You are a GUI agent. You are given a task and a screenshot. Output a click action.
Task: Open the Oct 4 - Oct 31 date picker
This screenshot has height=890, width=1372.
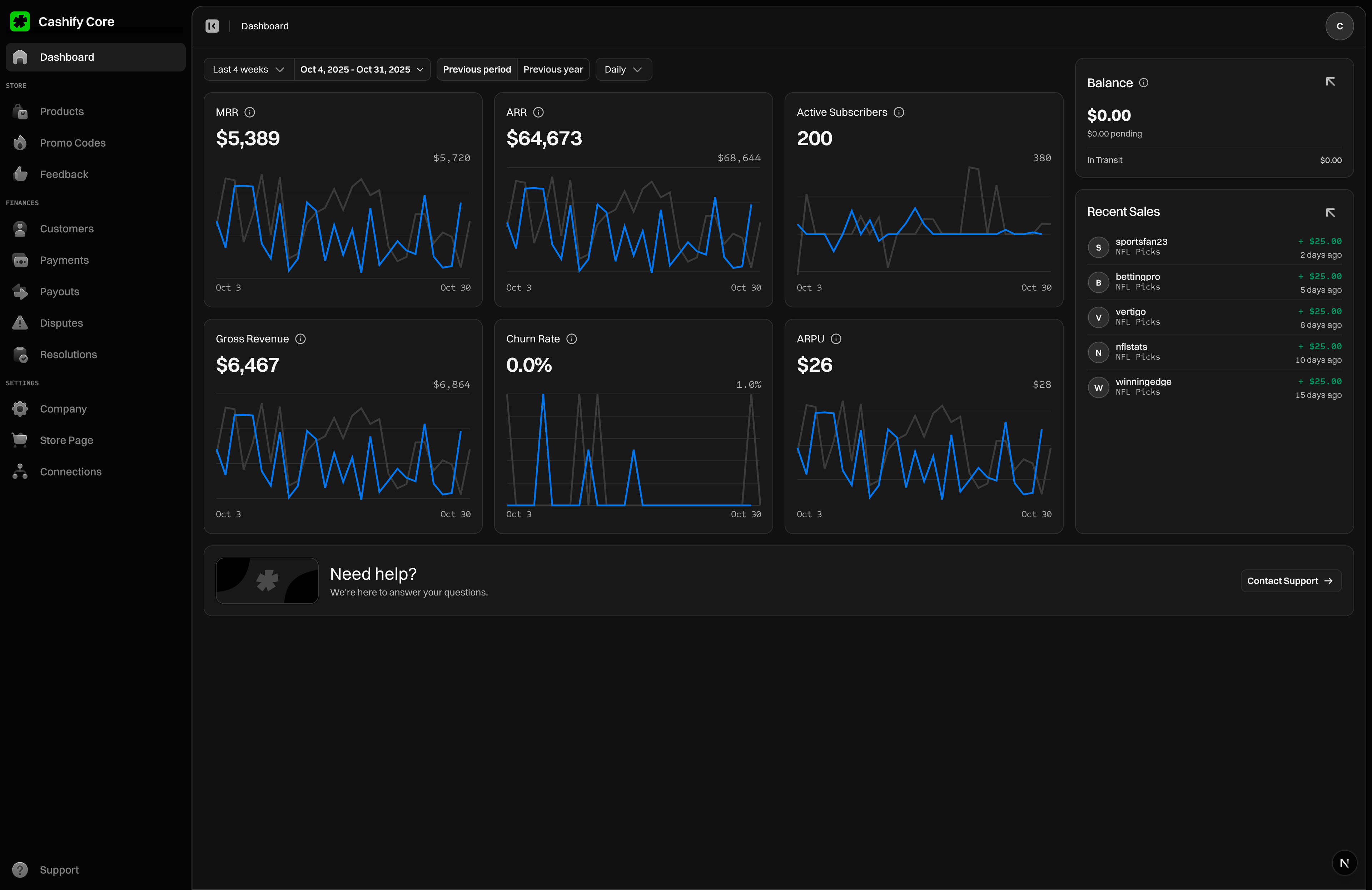coord(362,69)
